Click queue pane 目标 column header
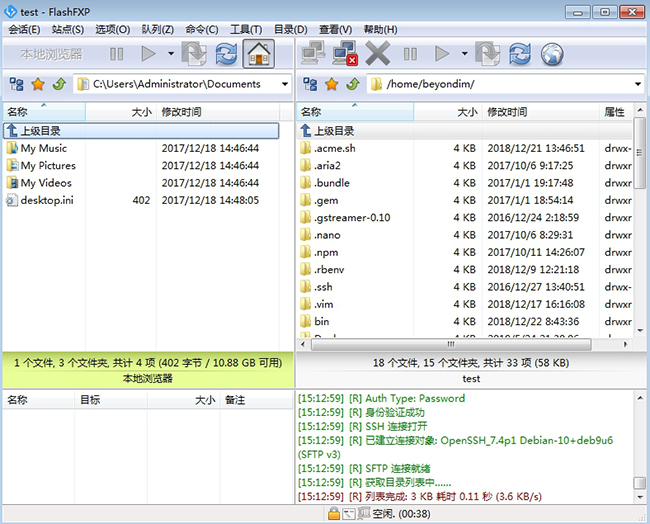The height and width of the screenshot is (524, 650). tap(111, 400)
